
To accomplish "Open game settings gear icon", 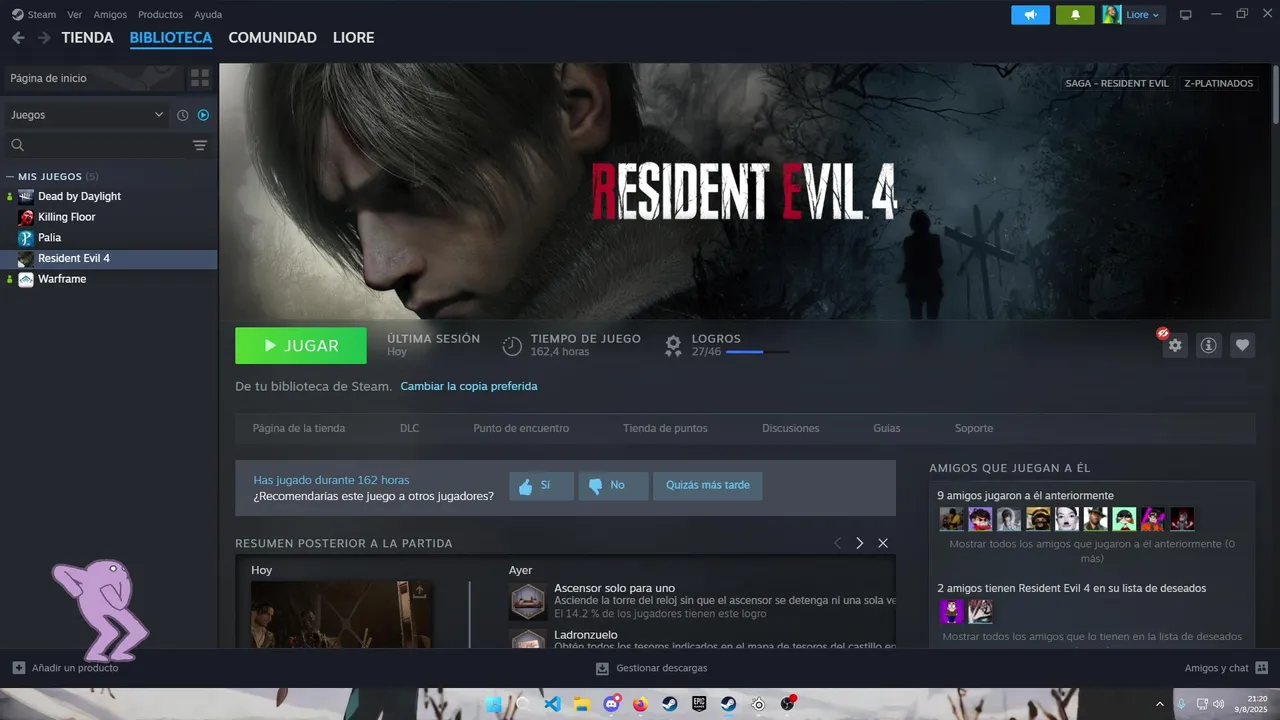I will point(1175,345).
